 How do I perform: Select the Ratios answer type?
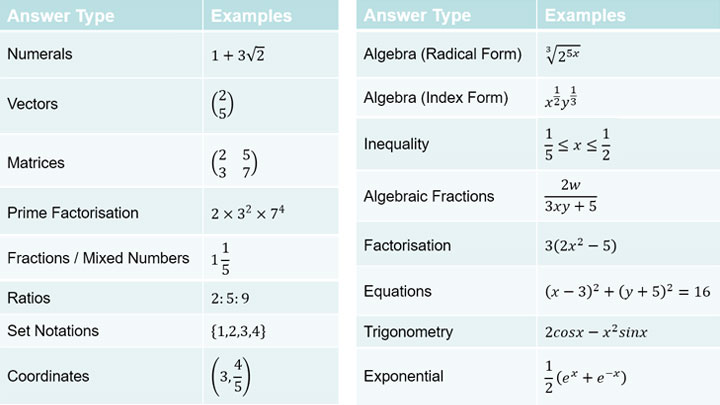point(29,298)
